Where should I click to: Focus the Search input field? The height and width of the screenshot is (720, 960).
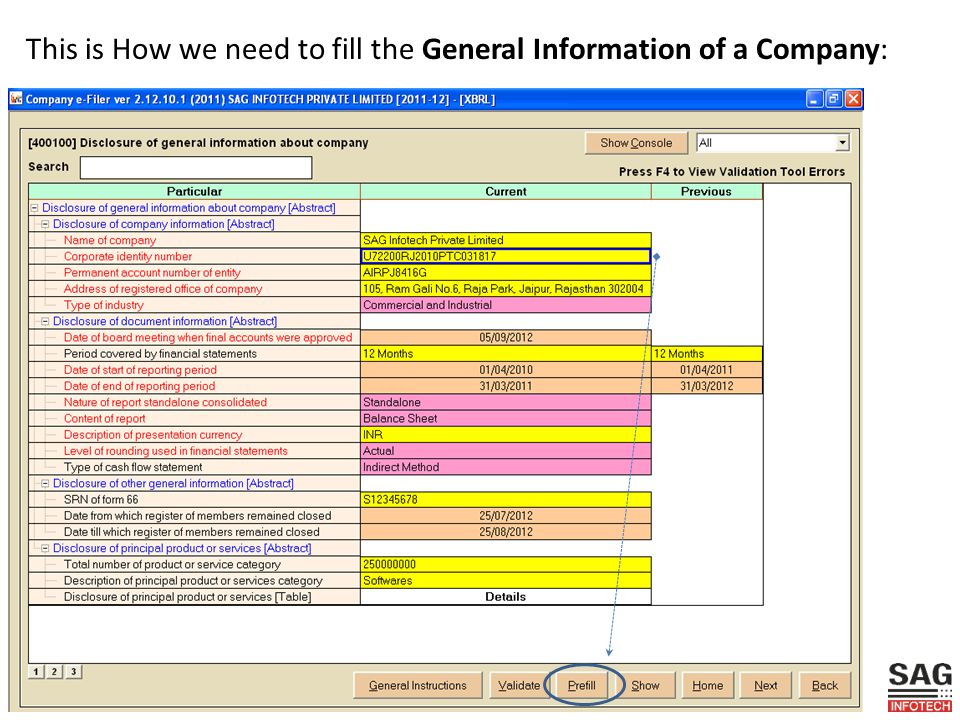(196, 168)
